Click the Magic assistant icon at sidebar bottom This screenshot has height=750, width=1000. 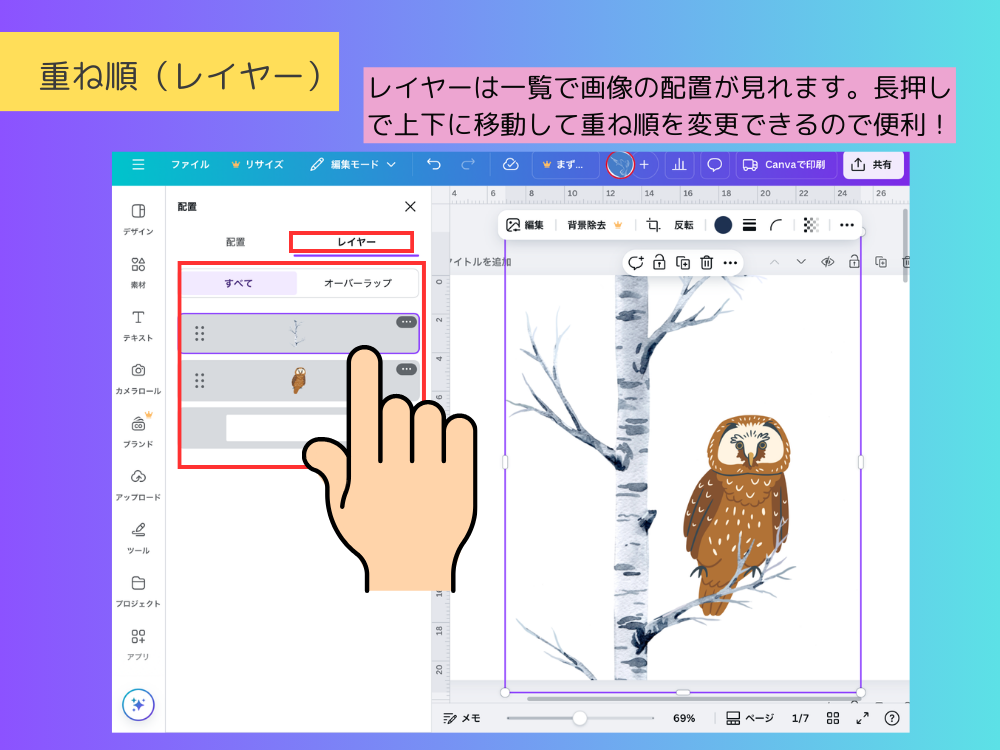tap(138, 704)
